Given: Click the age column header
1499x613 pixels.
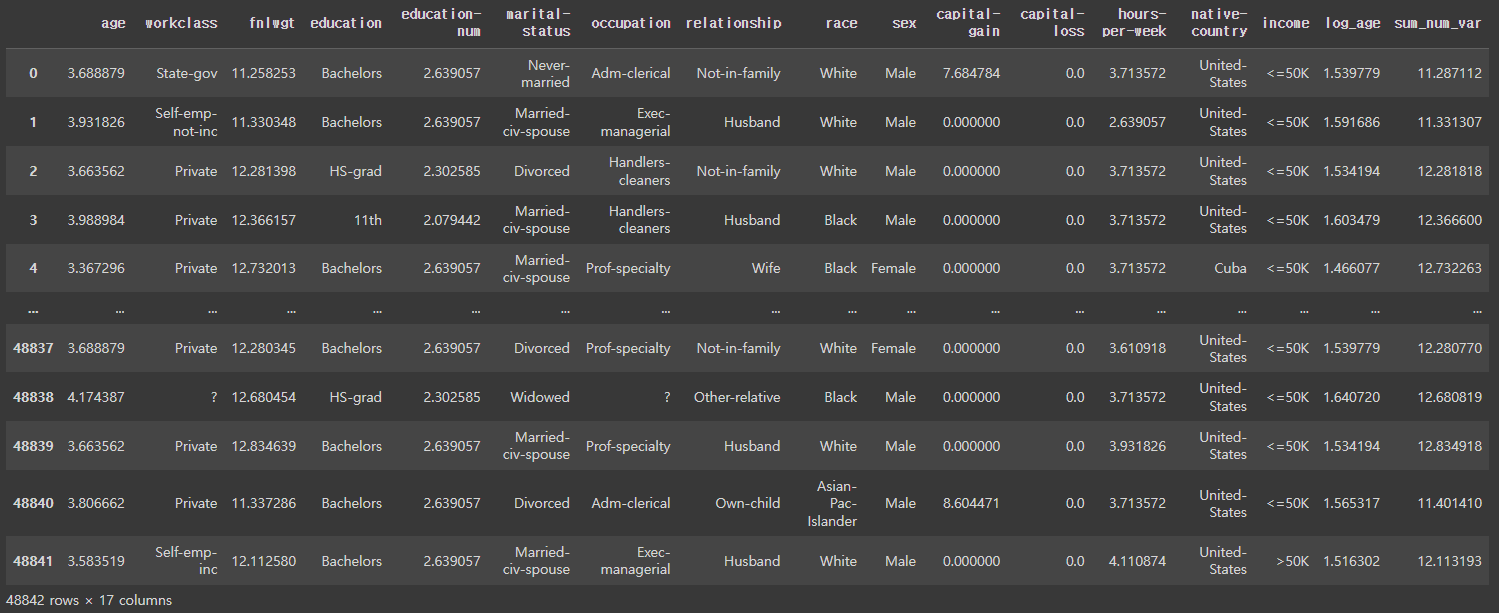Looking at the screenshot, I should click(113, 23).
